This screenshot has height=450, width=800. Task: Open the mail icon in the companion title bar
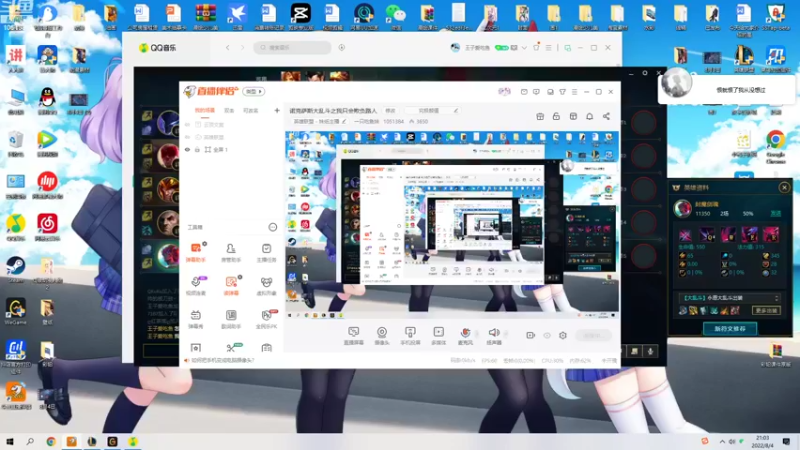point(524,92)
